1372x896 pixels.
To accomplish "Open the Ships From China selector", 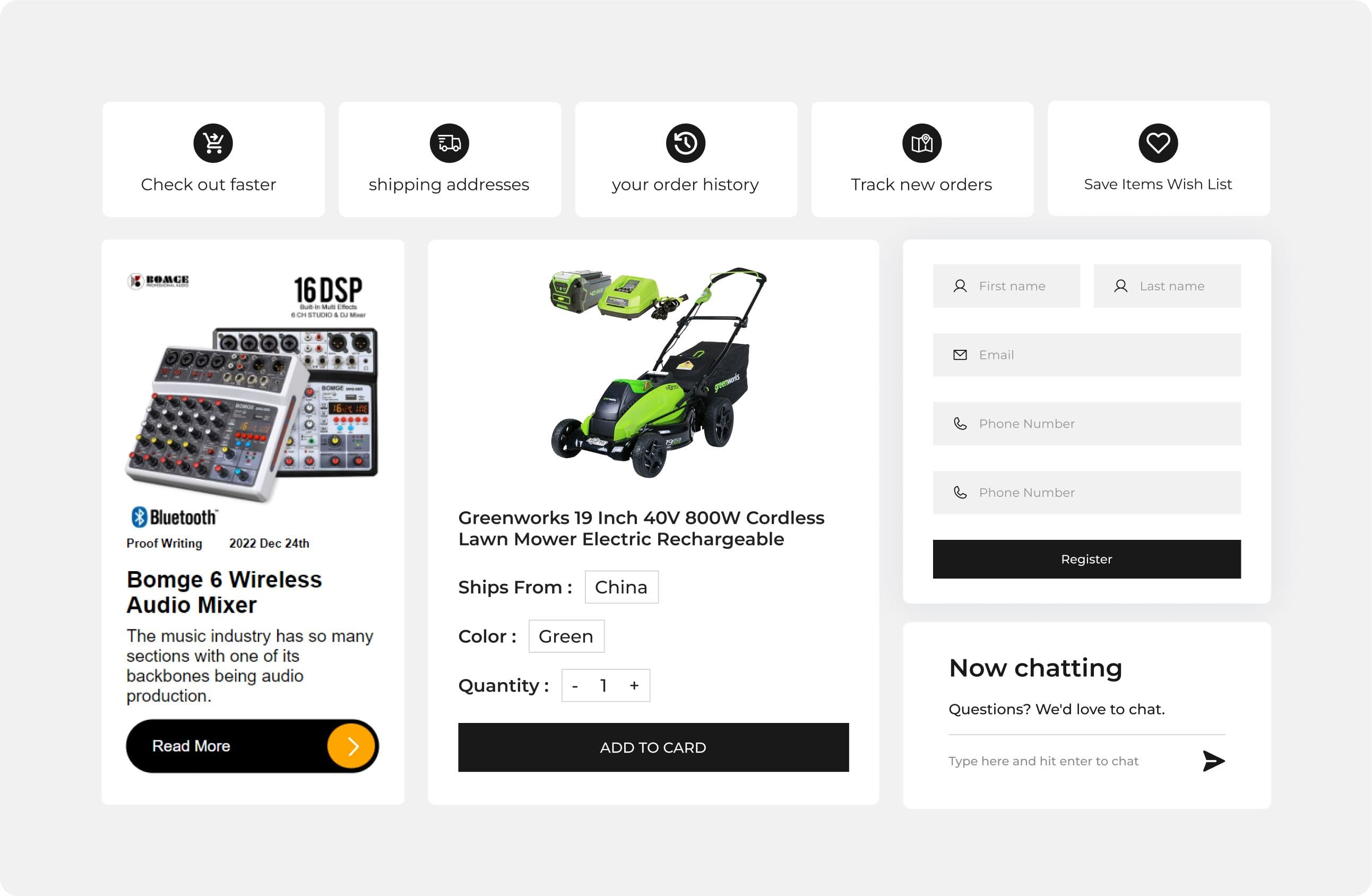I will click(x=622, y=587).
